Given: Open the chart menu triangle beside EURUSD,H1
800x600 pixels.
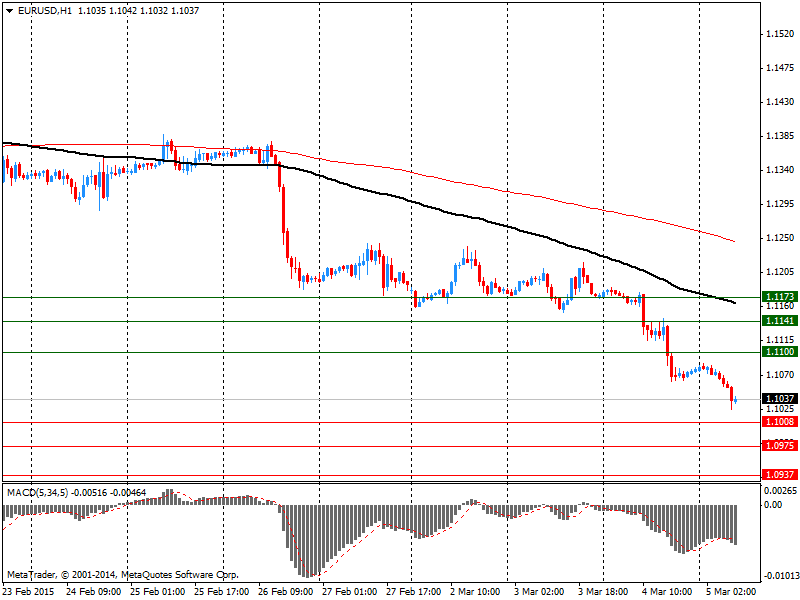Looking at the screenshot, I should pyautogui.click(x=9, y=10).
